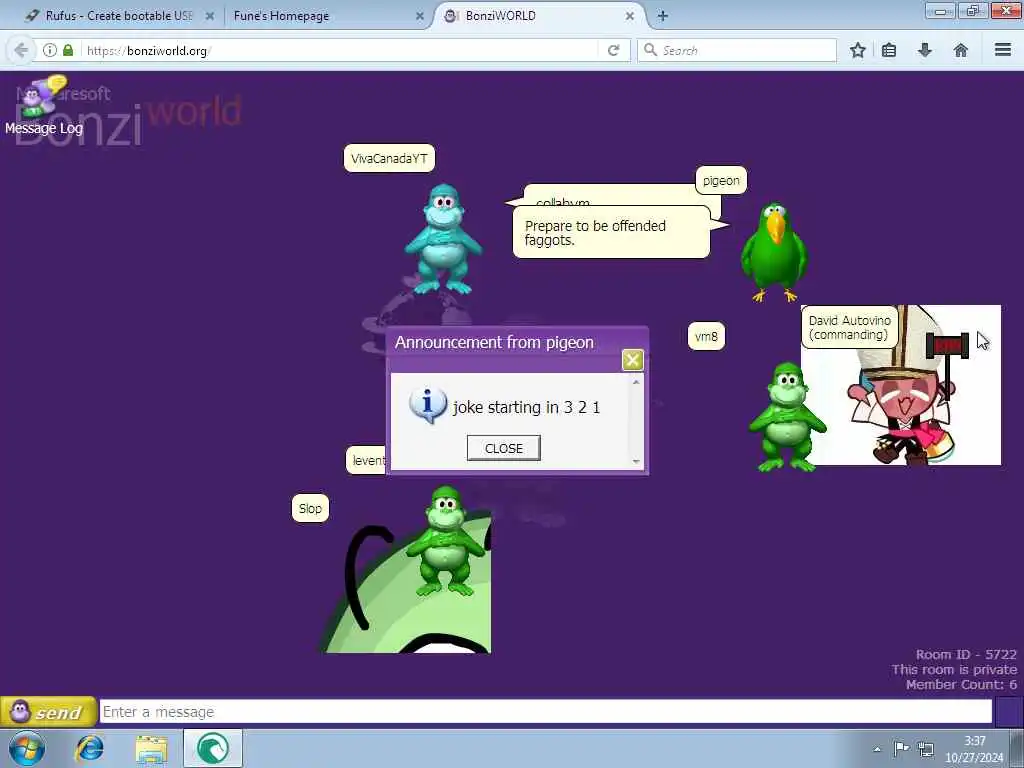Open the browser hamburger menu
This screenshot has width=1024, height=768.
[1002, 50]
